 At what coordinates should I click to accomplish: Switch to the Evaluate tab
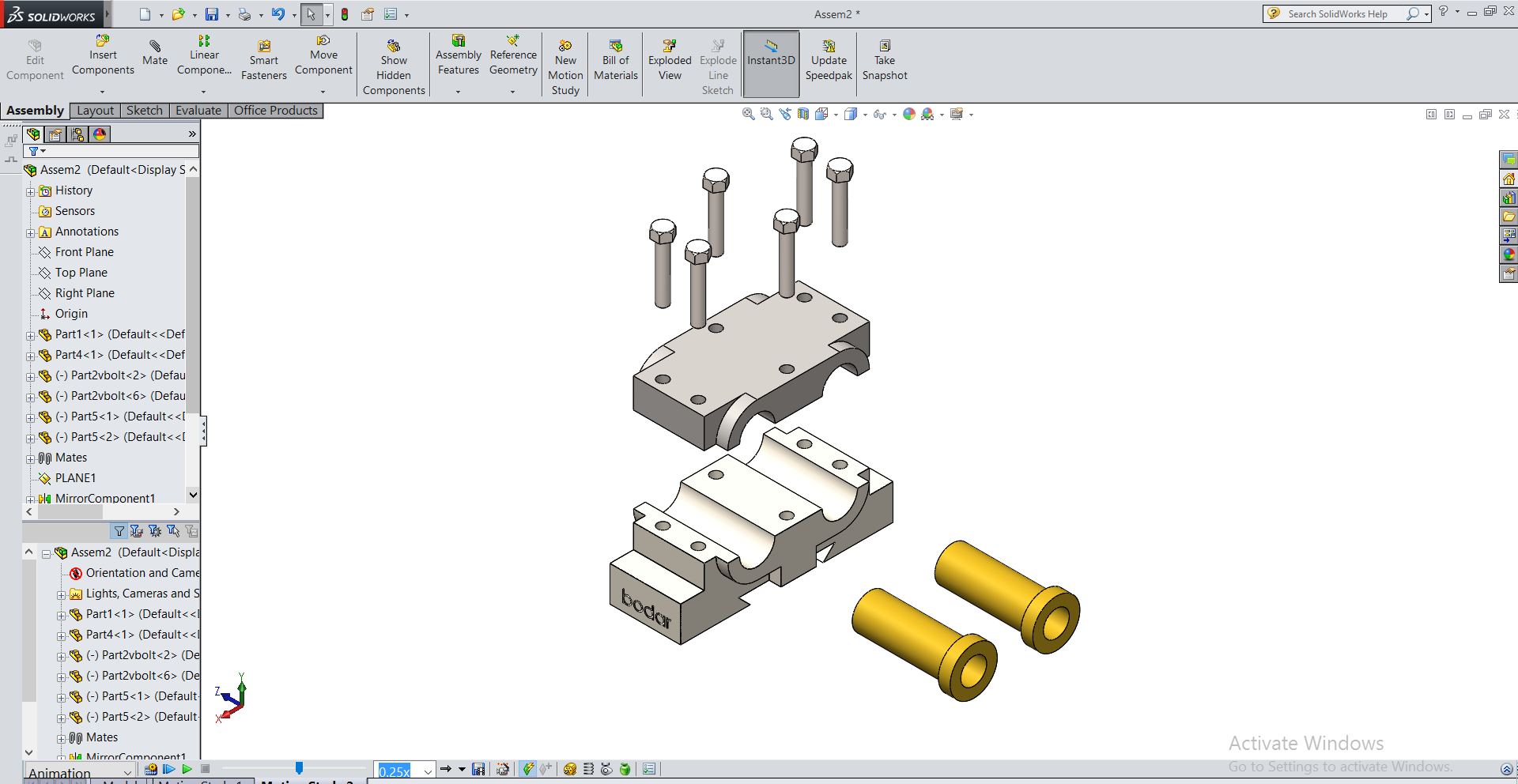click(x=198, y=111)
